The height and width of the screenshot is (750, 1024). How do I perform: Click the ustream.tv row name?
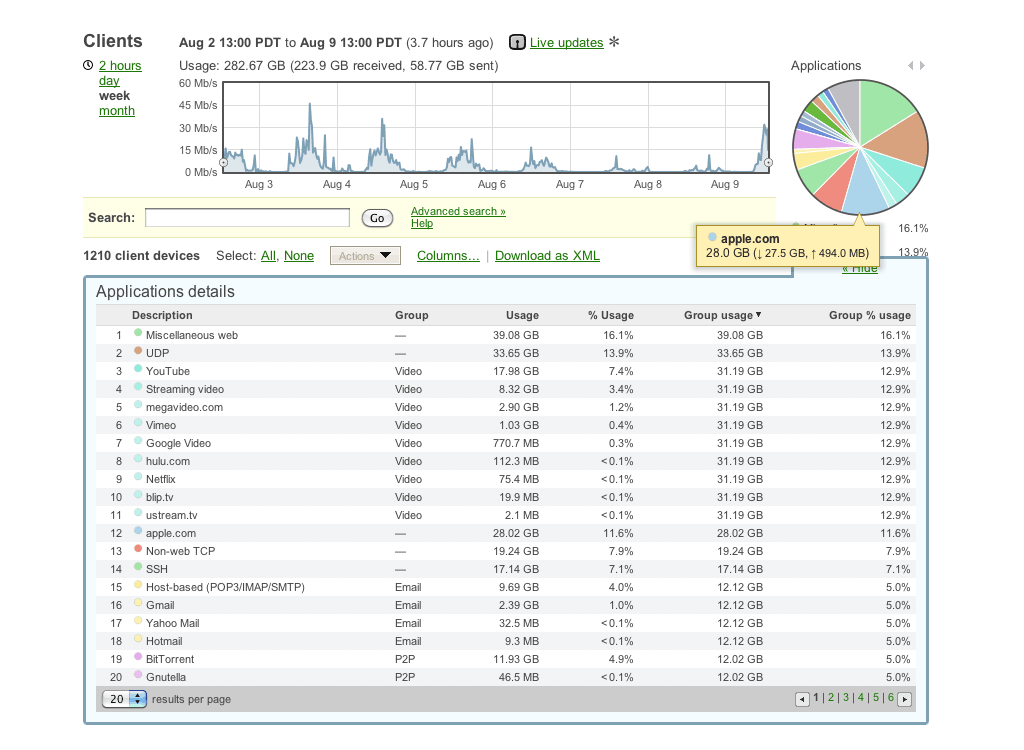point(171,515)
